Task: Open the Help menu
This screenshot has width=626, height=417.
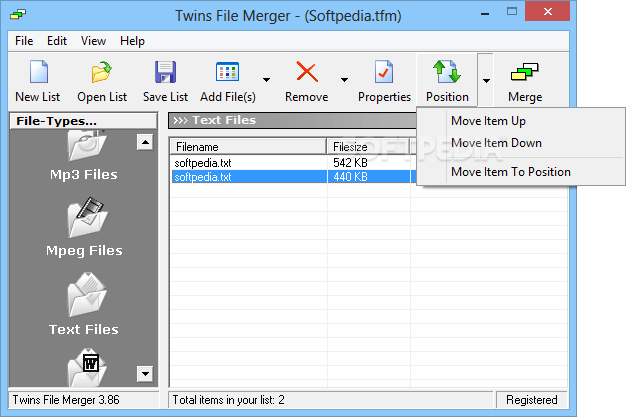Action: (x=132, y=41)
